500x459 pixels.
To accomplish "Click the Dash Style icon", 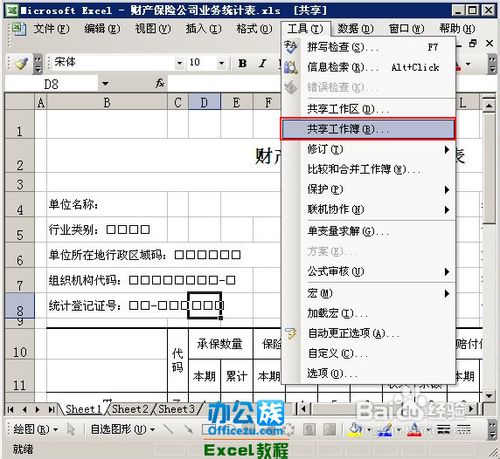I will coord(464,430).
